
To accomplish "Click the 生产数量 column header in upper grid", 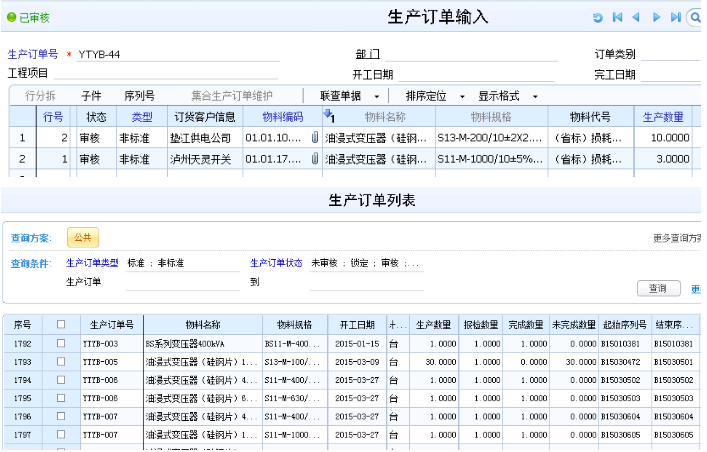I will tap(663, 117).
